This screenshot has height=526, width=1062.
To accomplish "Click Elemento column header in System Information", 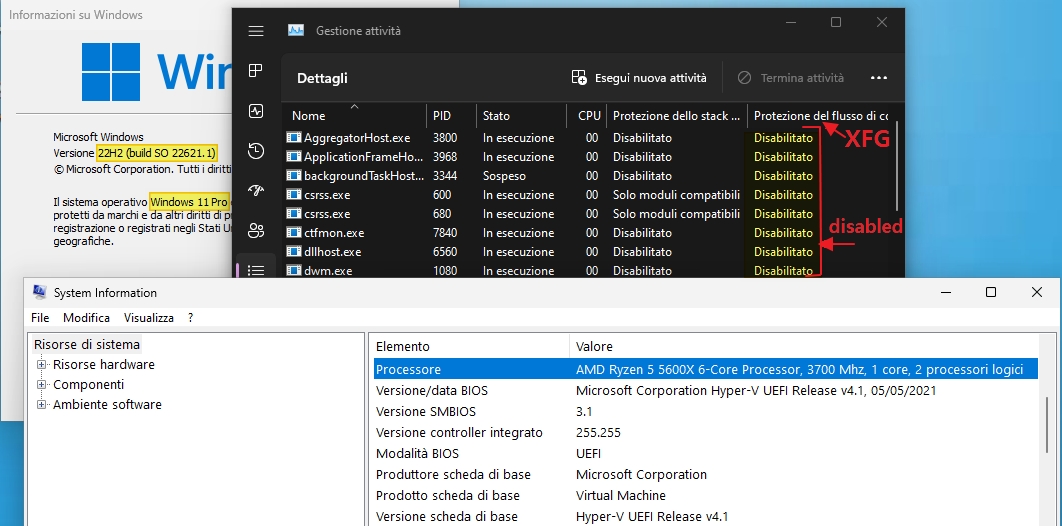I will click(x=471, y=347).
